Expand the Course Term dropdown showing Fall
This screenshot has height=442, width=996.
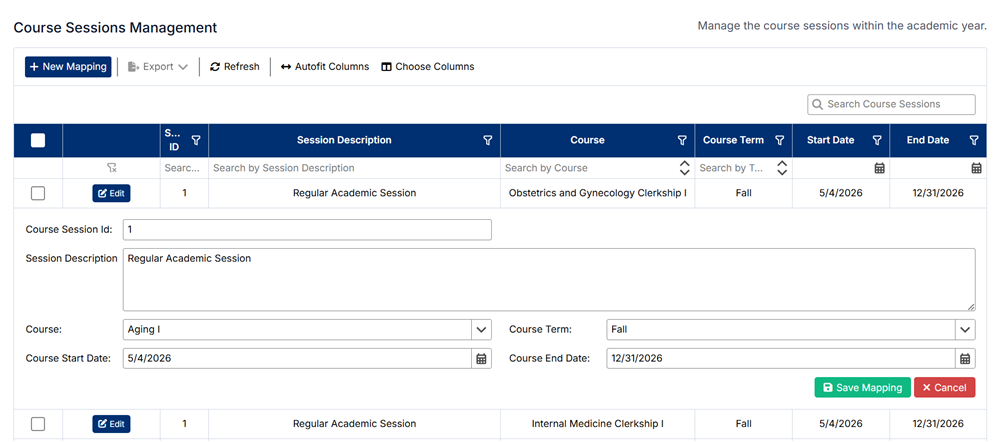coord(965,329)
